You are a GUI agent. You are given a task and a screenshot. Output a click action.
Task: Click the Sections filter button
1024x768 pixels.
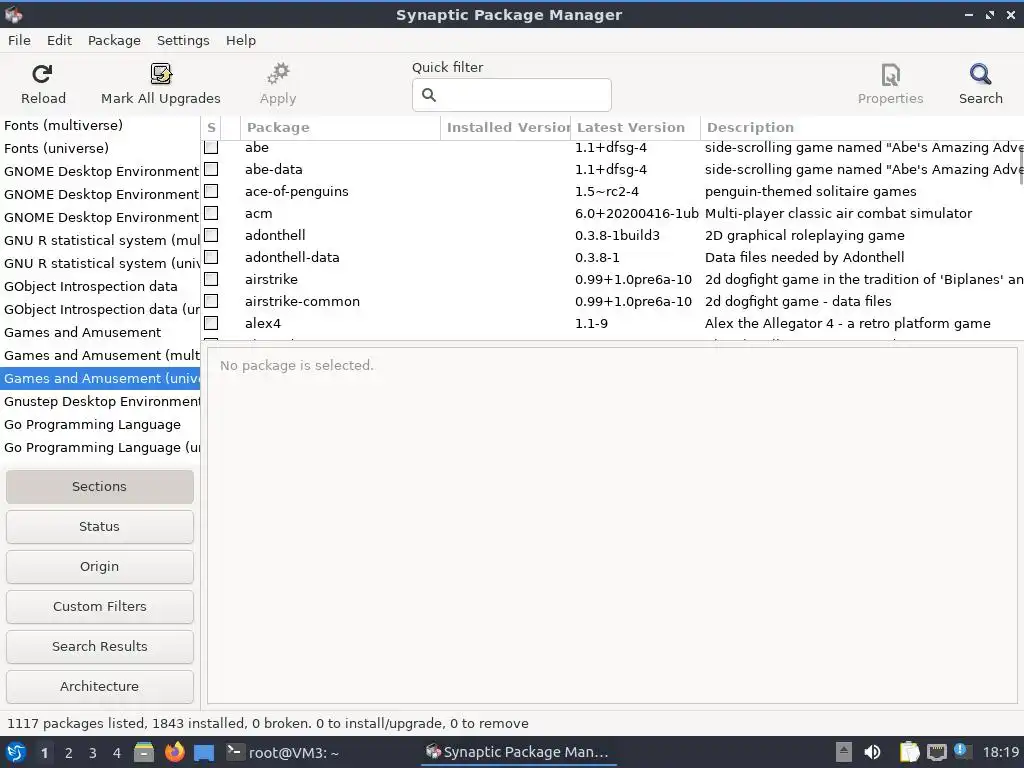pos(99,487)
